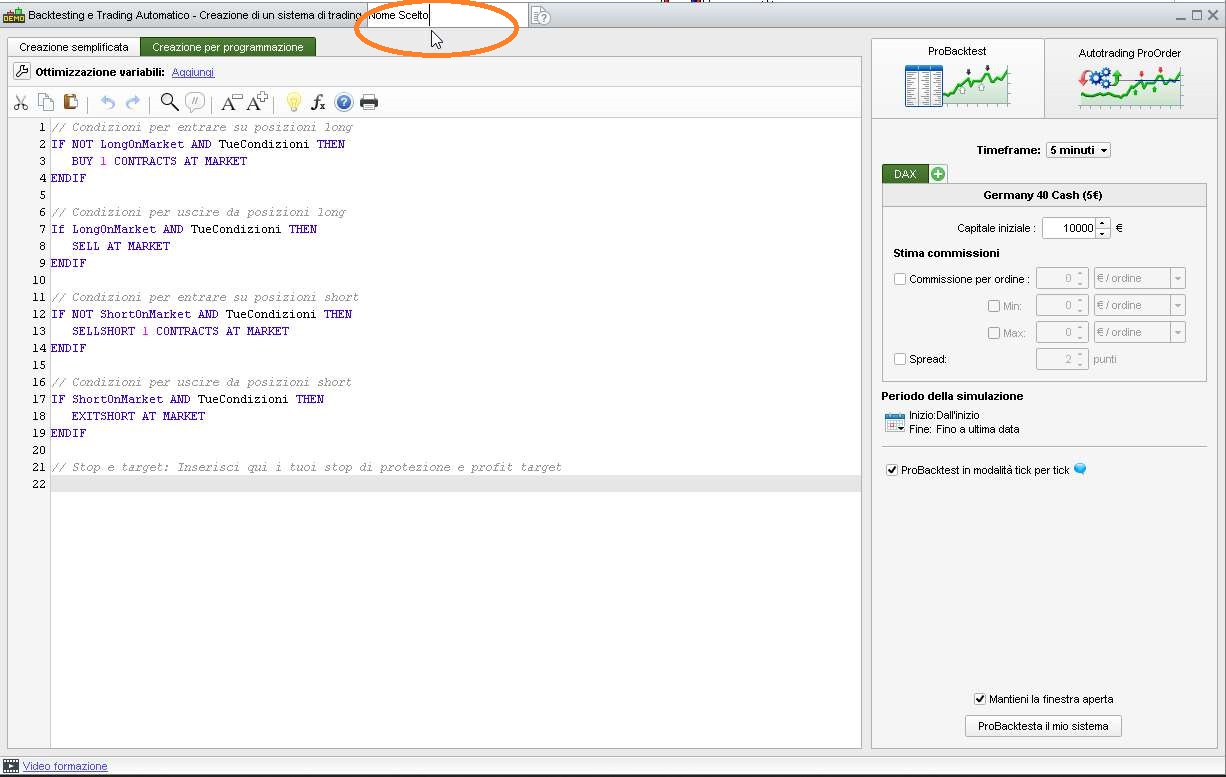This screenshot has width=1226, height=777.
Task: Click 'SELL AT MARKET' code line
Action: 121,246
